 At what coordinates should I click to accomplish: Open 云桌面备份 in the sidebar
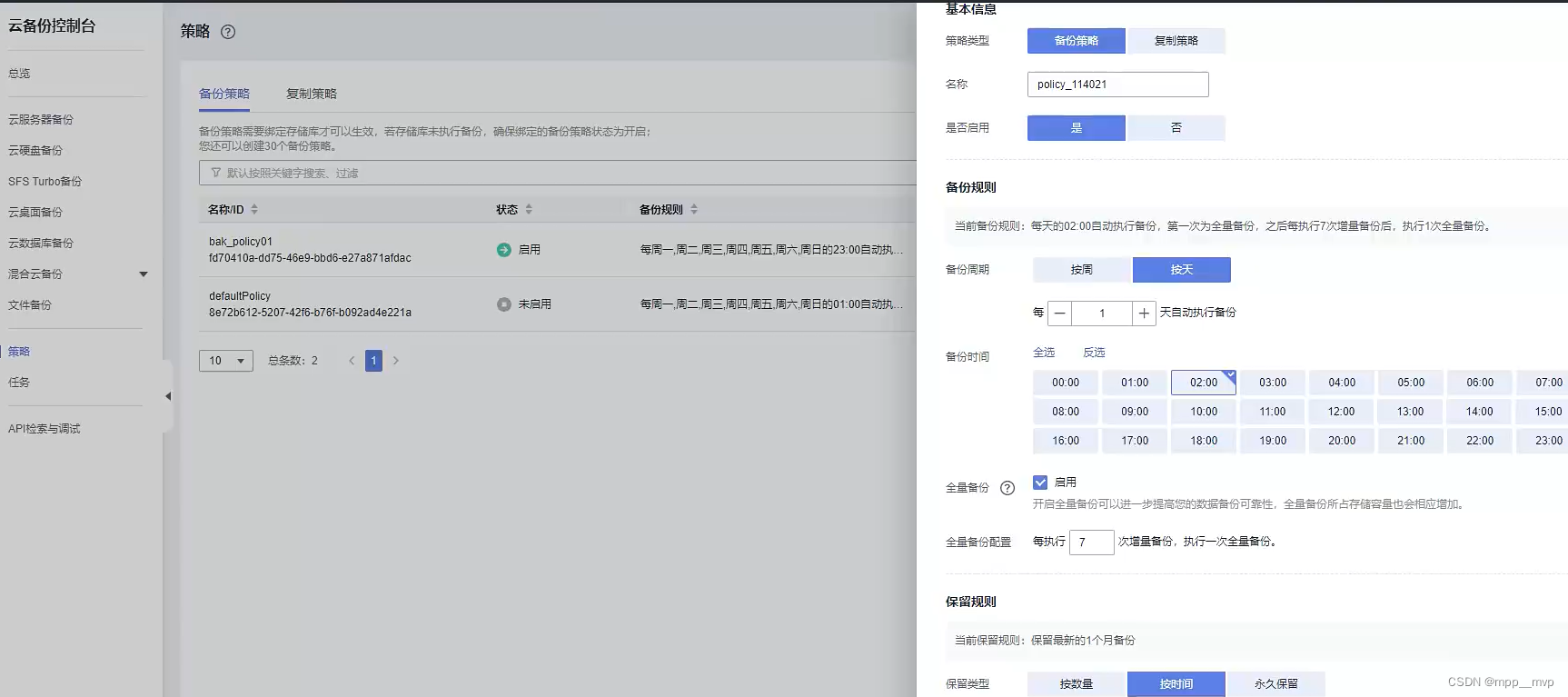coord(35,213)
